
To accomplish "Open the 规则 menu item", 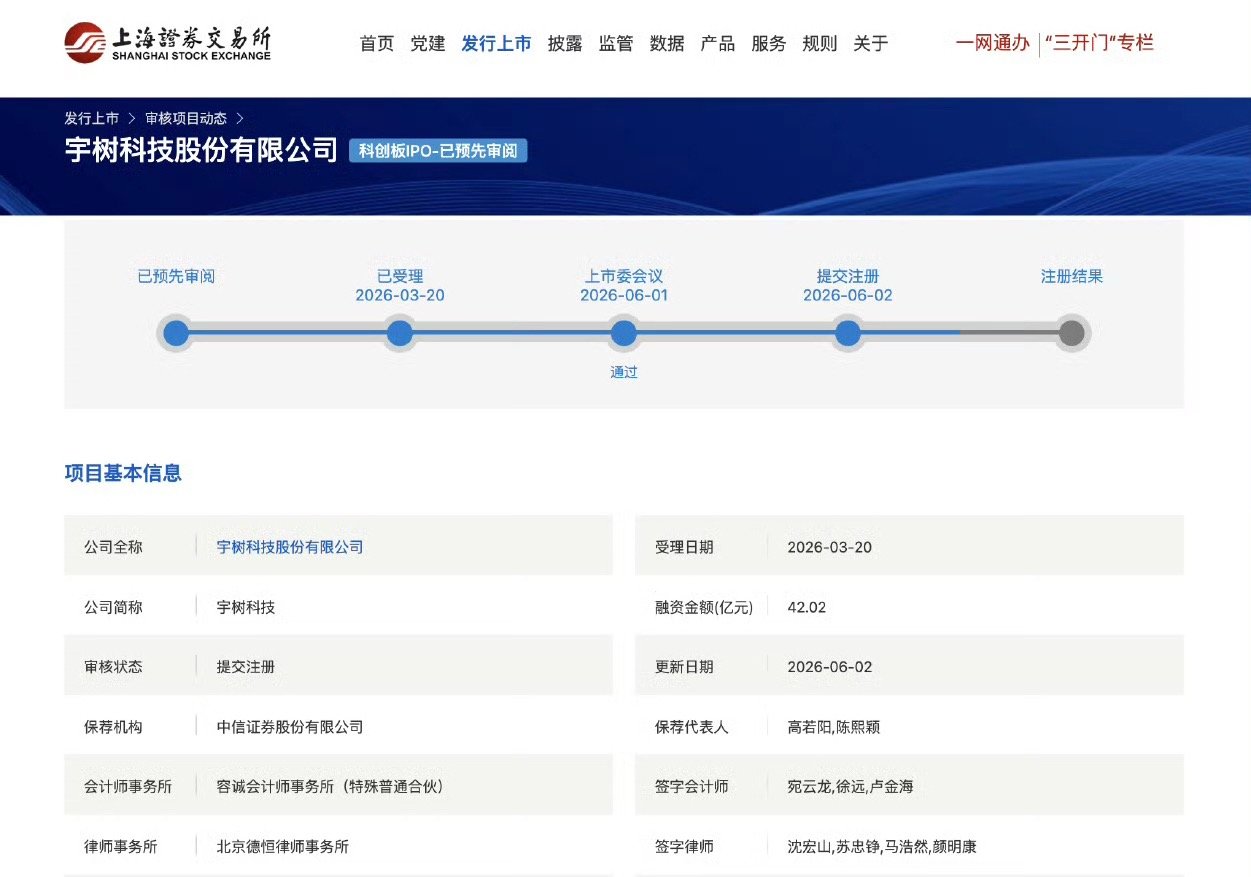I will [820, 43].
